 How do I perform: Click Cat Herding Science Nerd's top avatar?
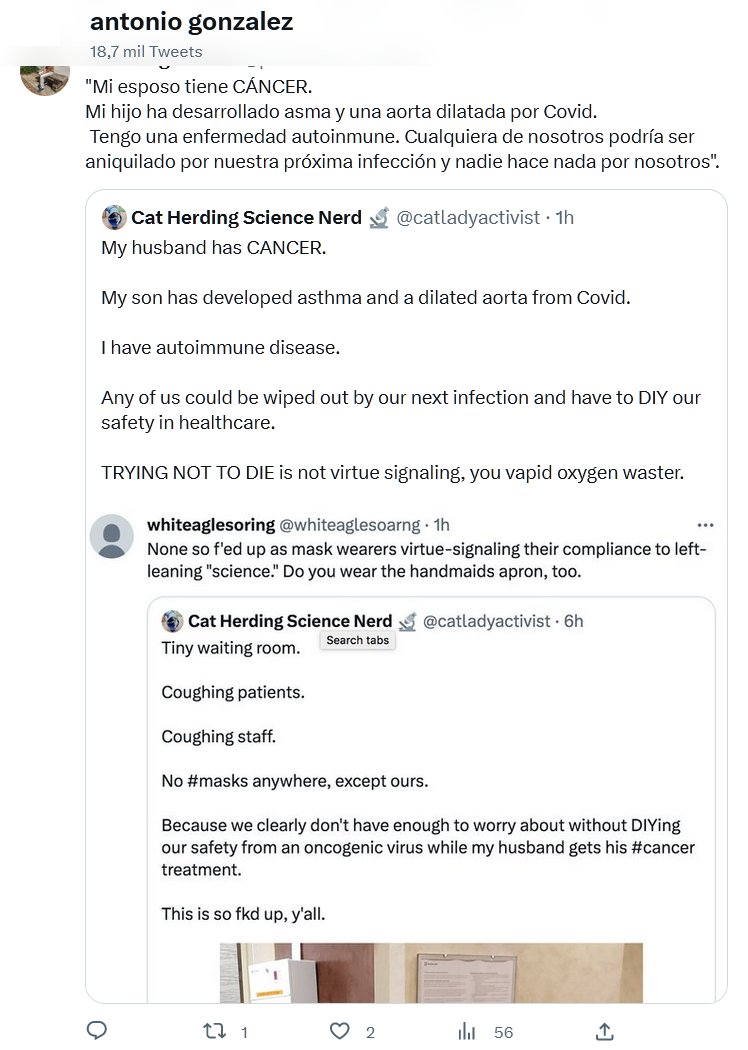(114, 217)
